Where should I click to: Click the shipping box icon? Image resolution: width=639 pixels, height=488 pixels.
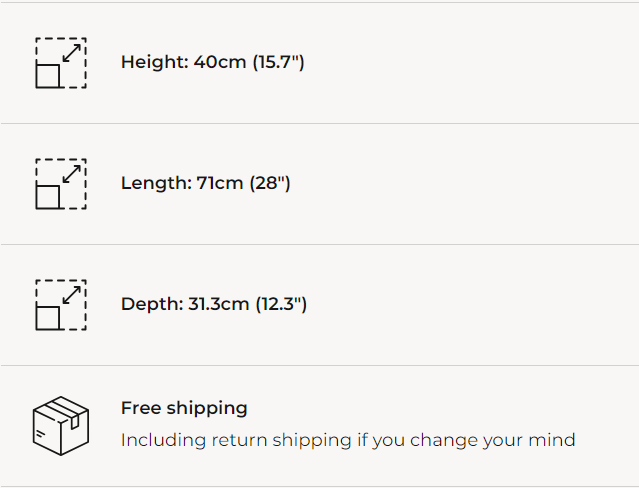click(61, 426)
